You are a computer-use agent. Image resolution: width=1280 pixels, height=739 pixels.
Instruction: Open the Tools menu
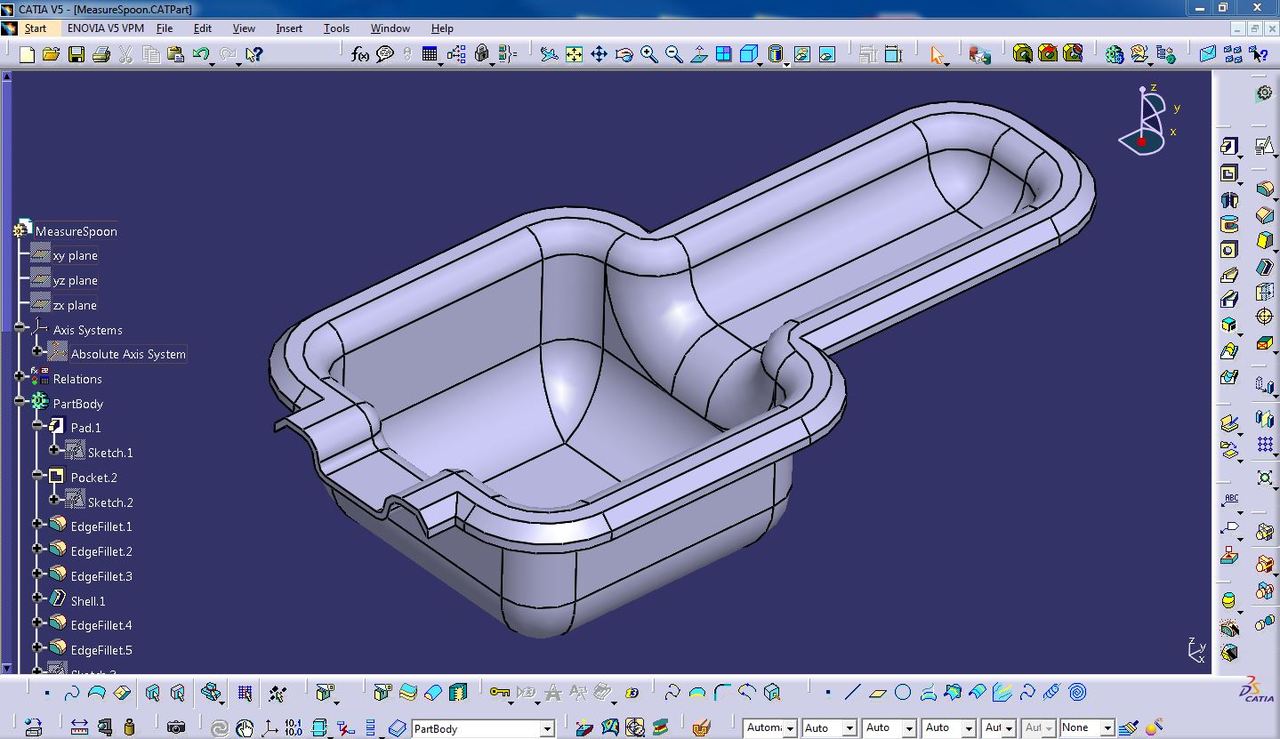pos(336,28)
